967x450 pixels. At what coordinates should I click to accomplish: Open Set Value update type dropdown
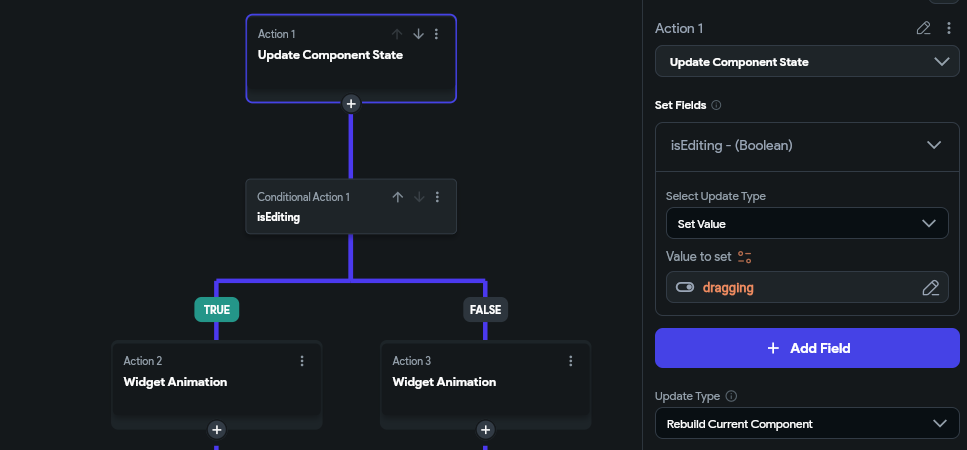tap(807, 223)
